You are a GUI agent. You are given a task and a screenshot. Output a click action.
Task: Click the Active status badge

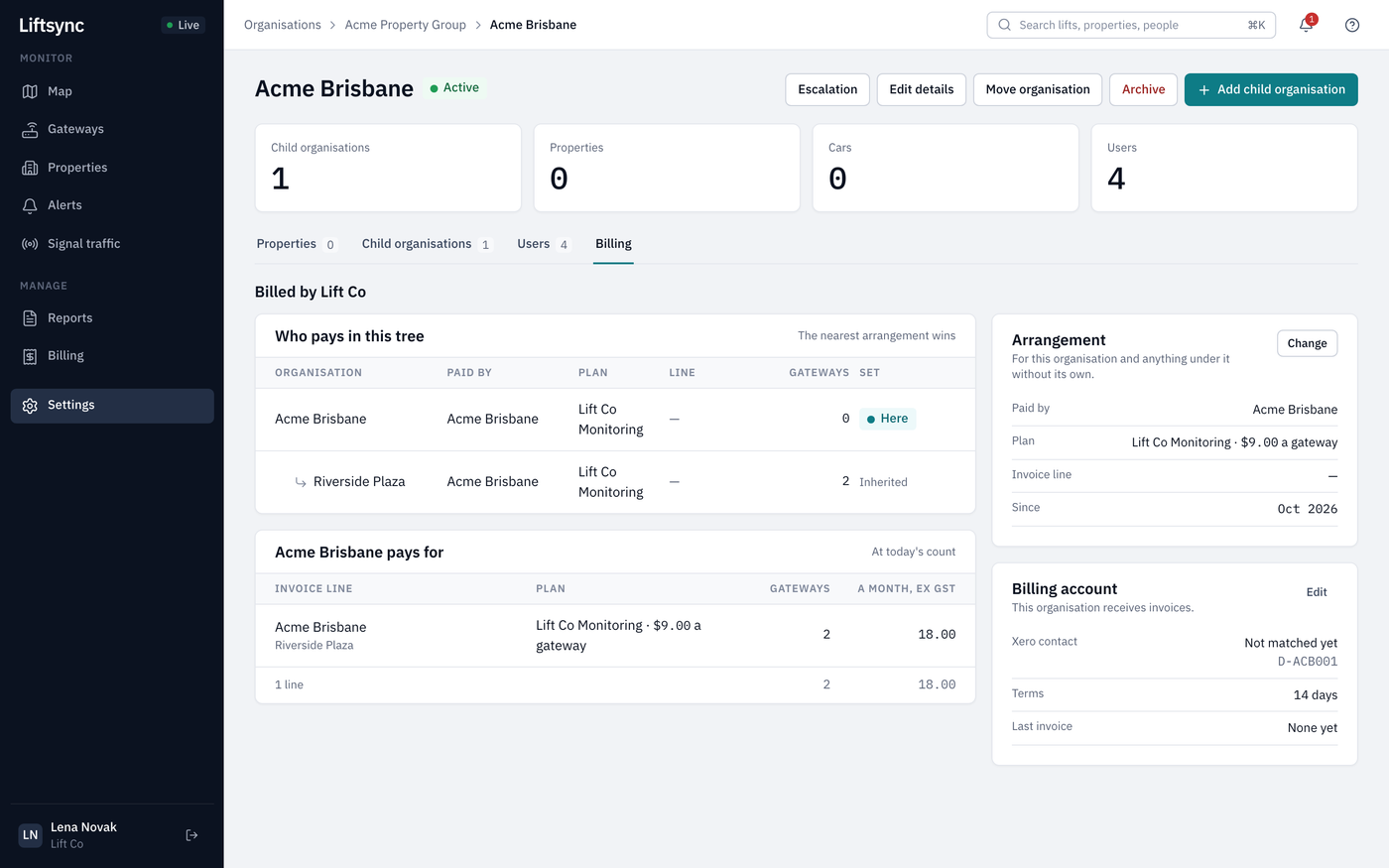[x=455, y=88]
